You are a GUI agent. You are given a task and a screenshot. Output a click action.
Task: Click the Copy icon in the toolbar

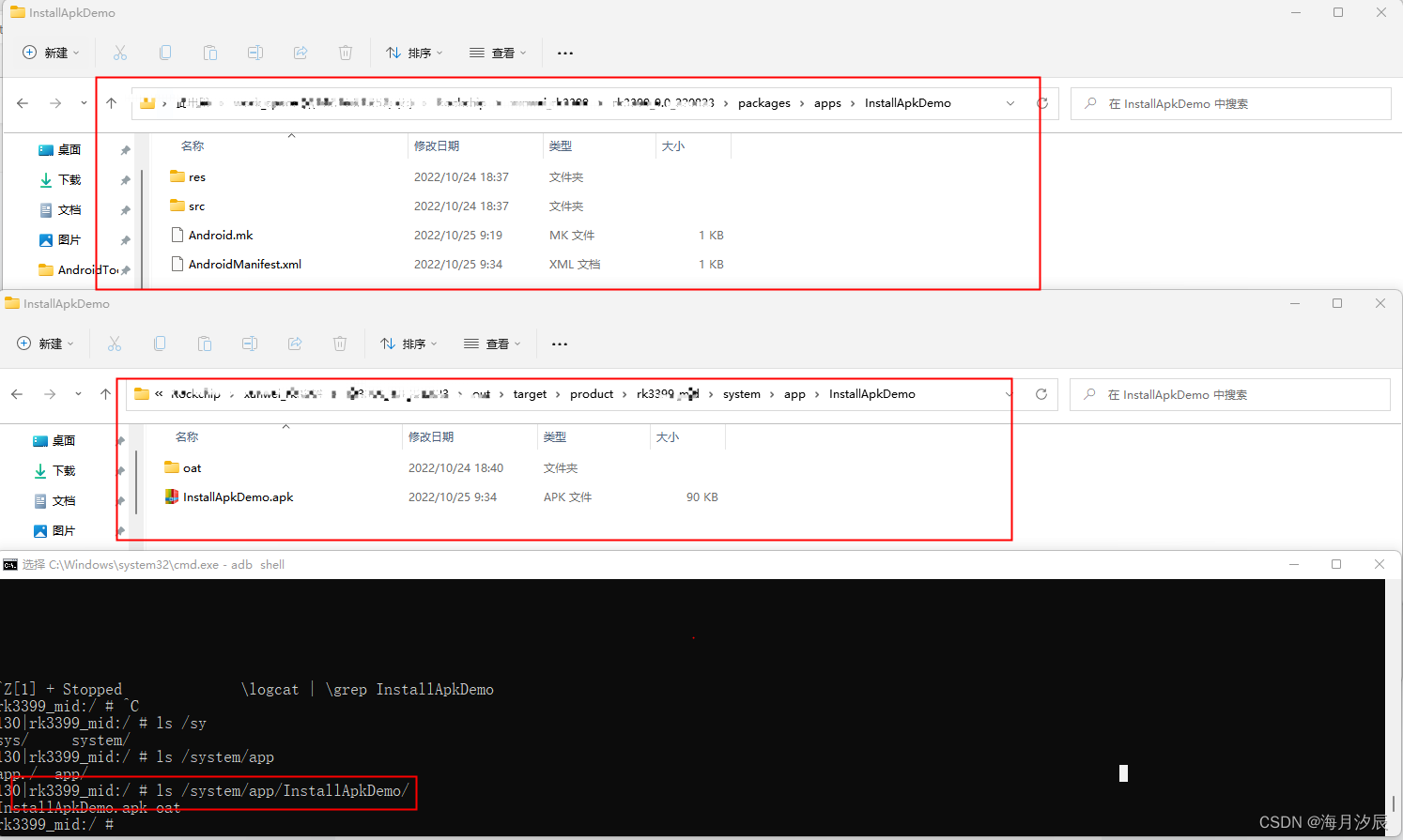click(x=165, y=53)
